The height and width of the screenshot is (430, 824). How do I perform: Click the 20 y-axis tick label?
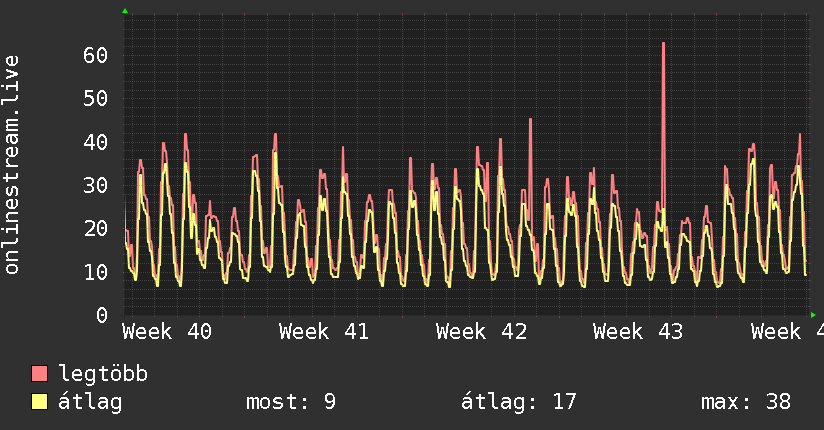coord(95,228)
